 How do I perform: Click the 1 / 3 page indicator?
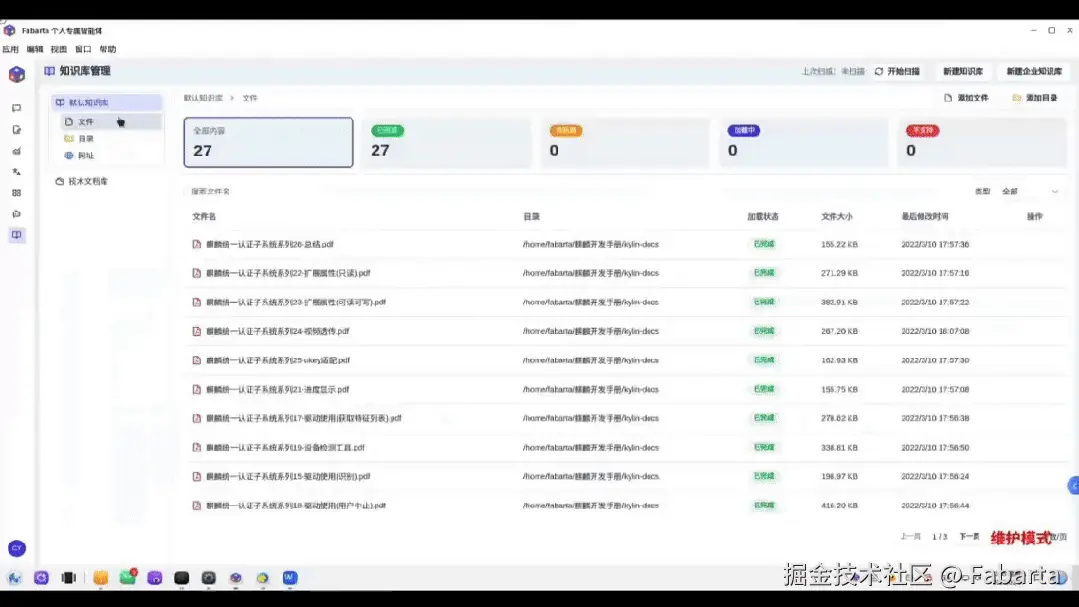pyautogui.click(x=939, y=536)
